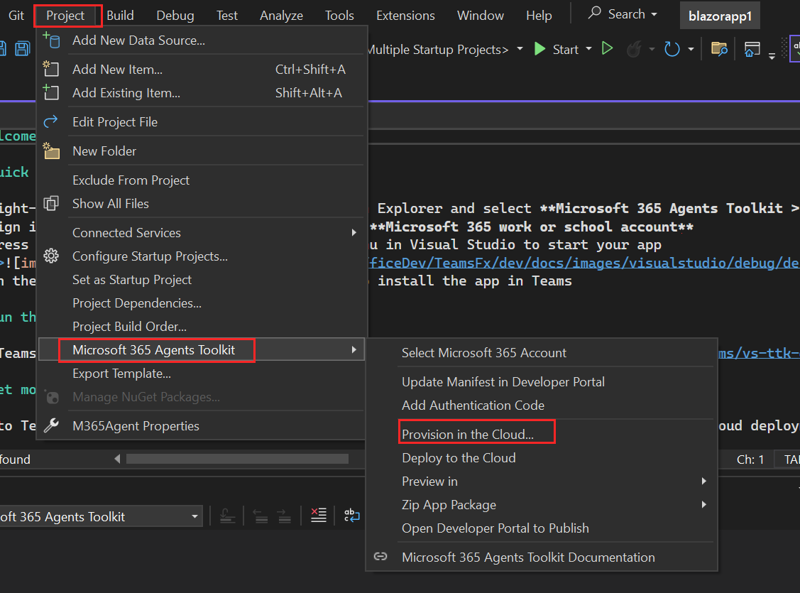
Task: Open the Build menu
Action: tap(120, 16)
